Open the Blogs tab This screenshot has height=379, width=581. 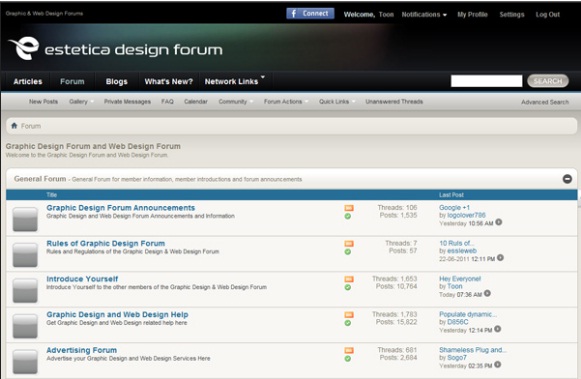[x=116, y=81]
